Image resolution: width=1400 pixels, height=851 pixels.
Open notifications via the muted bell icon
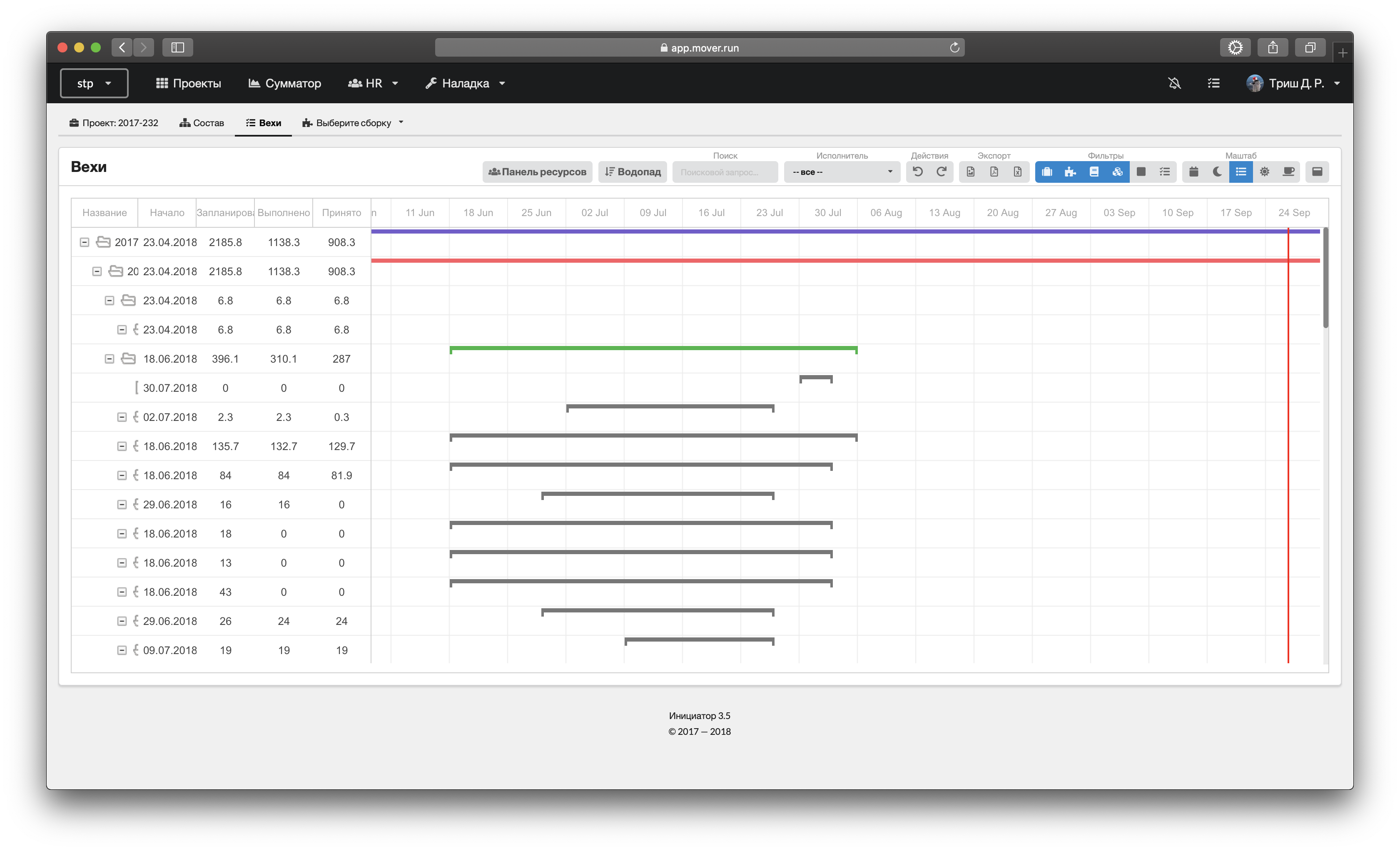coord(1174,84)
